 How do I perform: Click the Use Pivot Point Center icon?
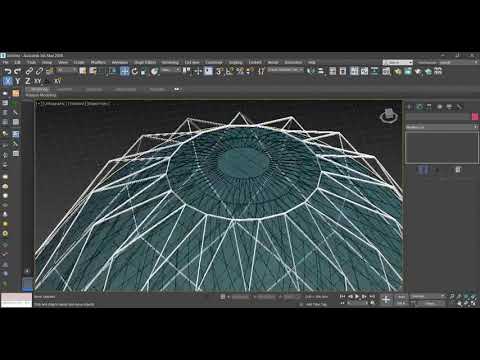(186, 71)
